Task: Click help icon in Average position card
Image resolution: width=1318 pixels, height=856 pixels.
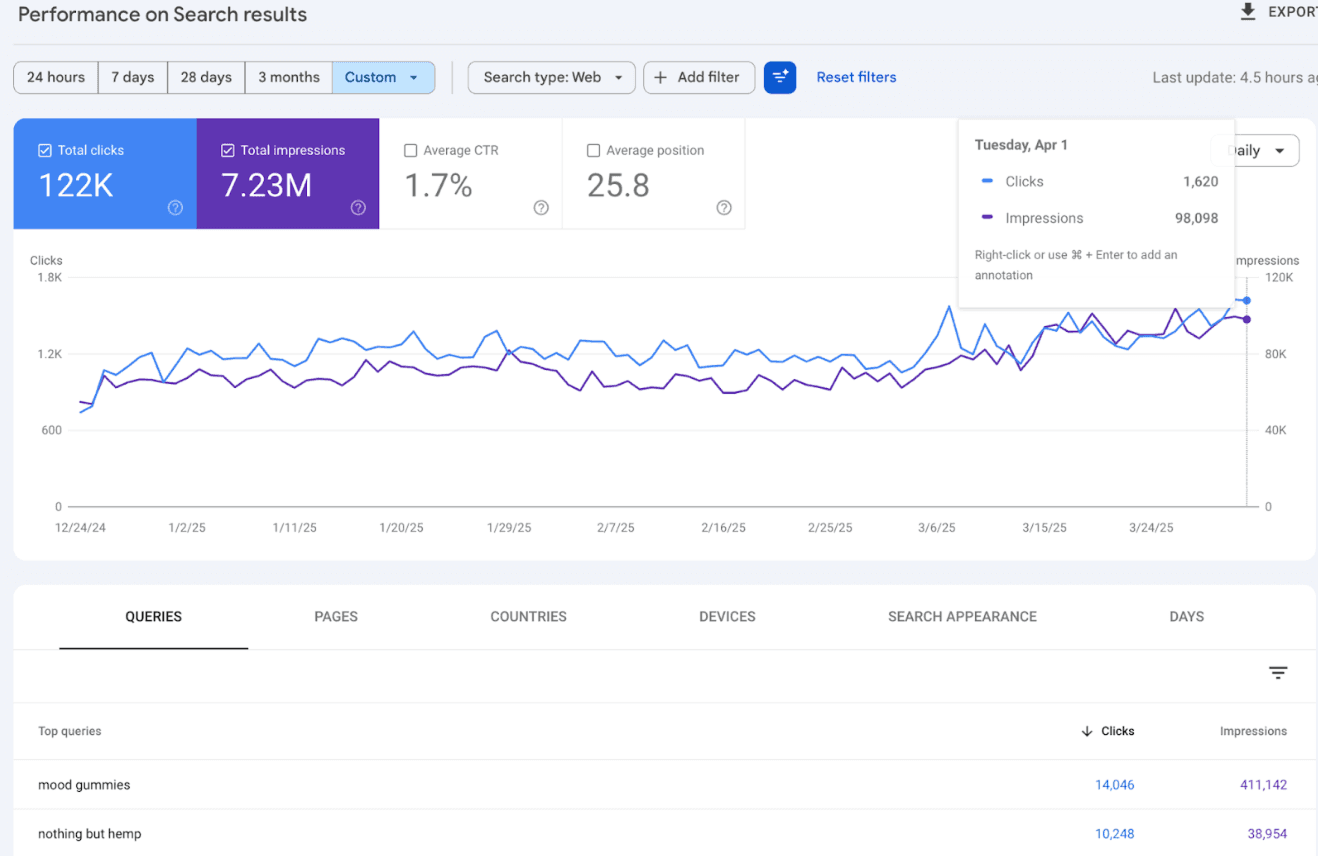Action: click(x=724, y=208)
